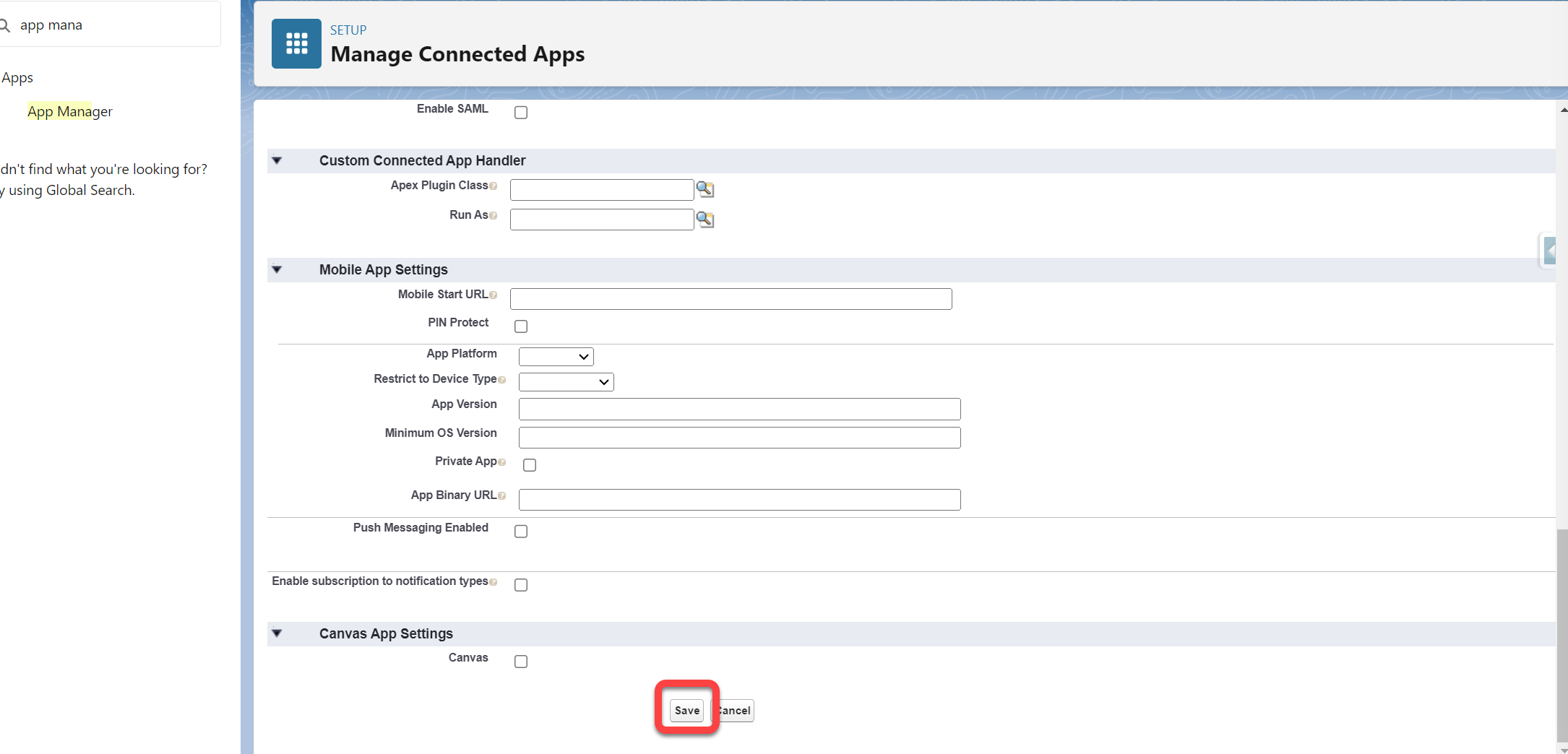Click help icon next to Private App
The width and height of the screenshot is (1568, 754).
click(x=502, y=462)
